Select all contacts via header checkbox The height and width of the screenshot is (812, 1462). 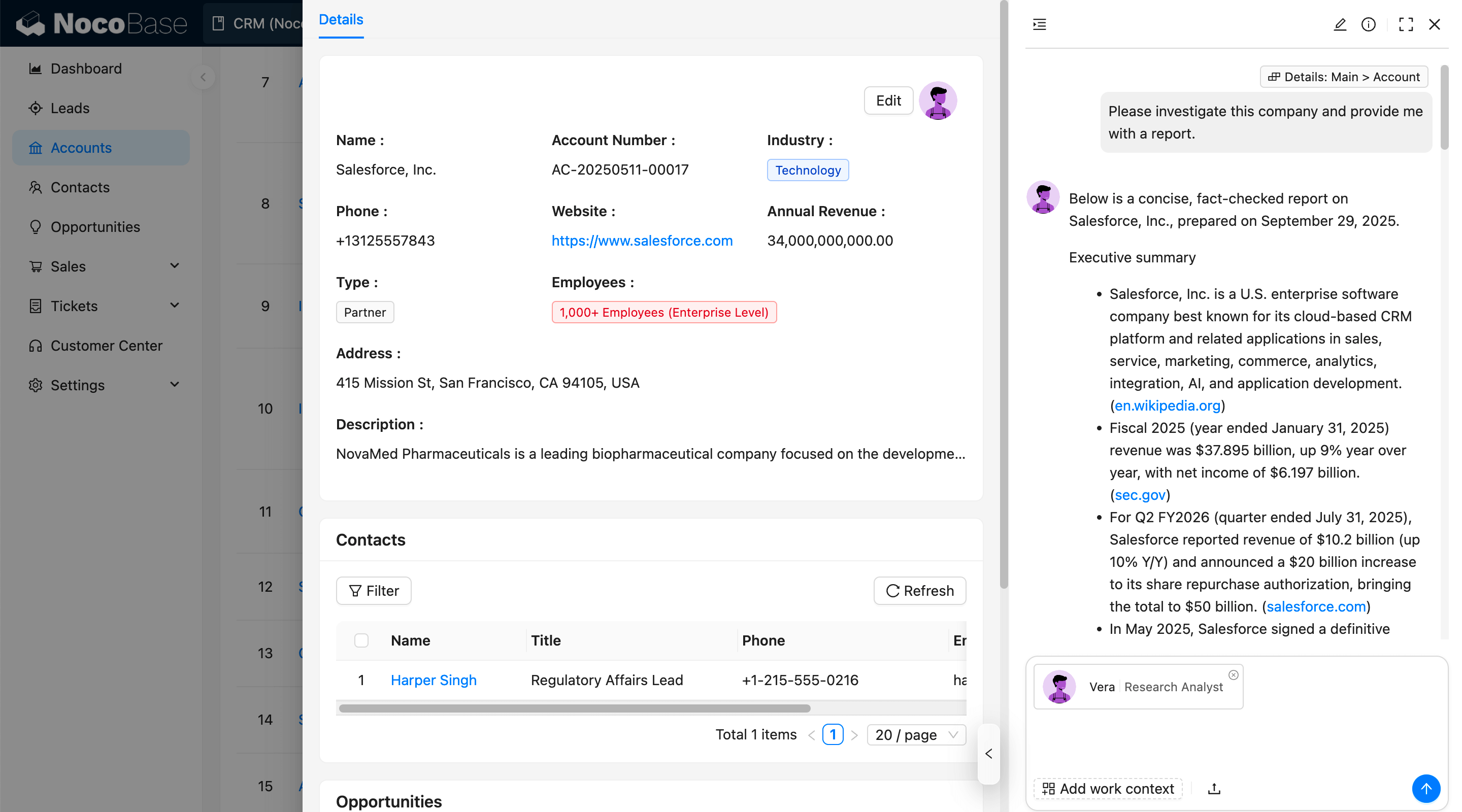pyautogui.click(x=361, y=640)
